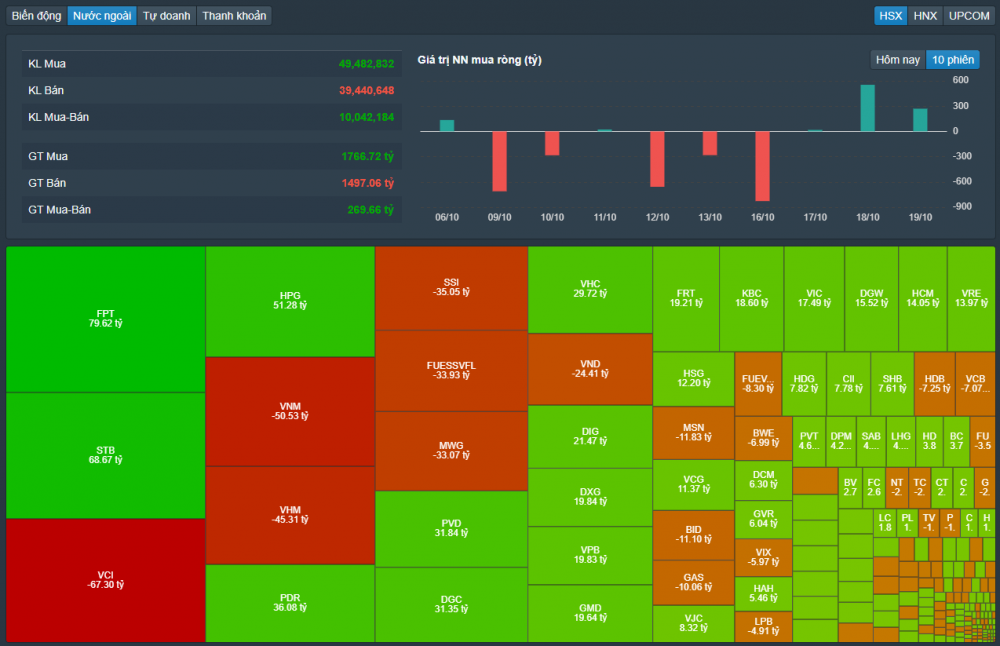Open the VRE 13.97 tỷ tile
The width and height of the screenshot is (1000, 646).
(x=971, y=298)
